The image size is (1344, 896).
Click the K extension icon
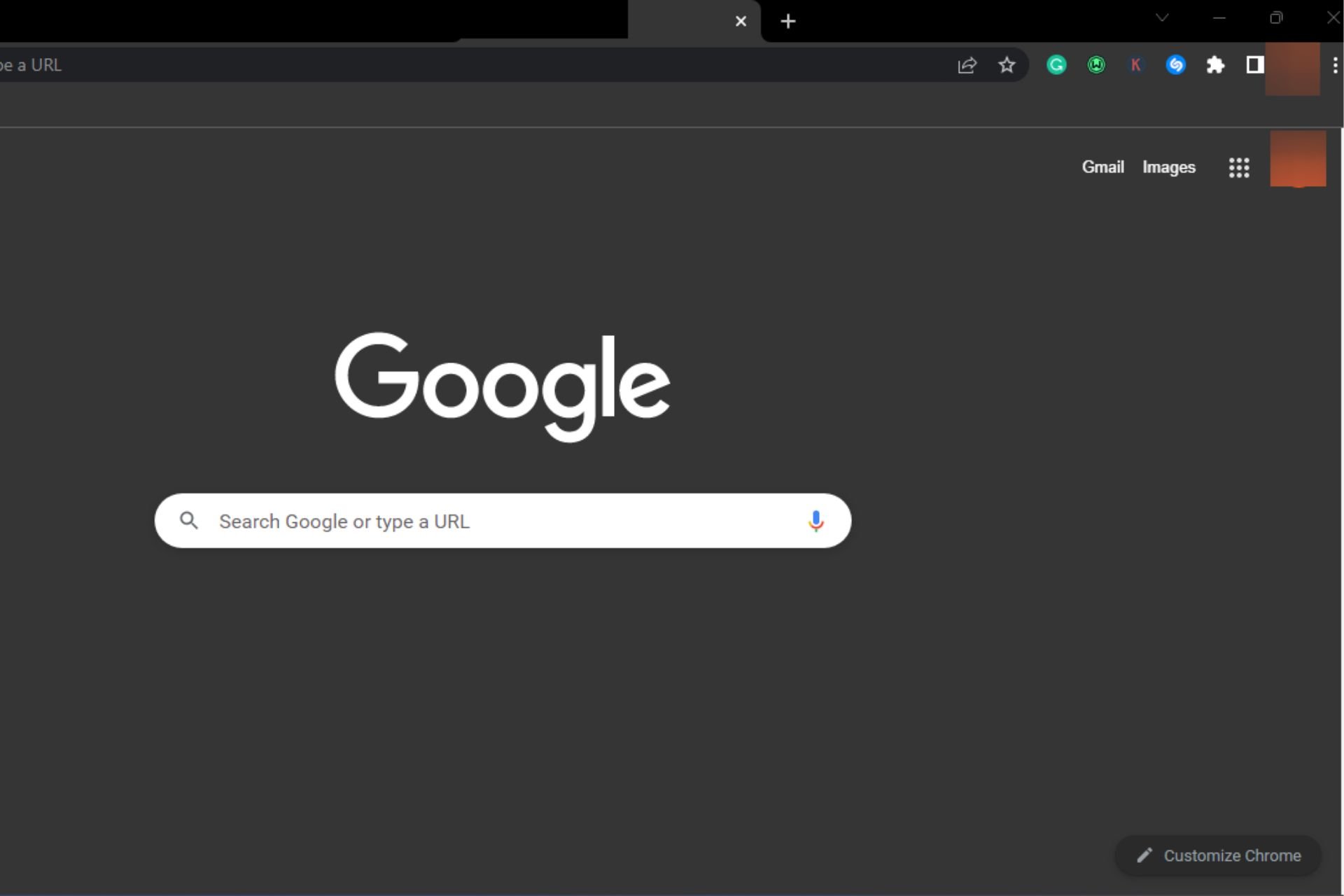(x=1136, y=65)
